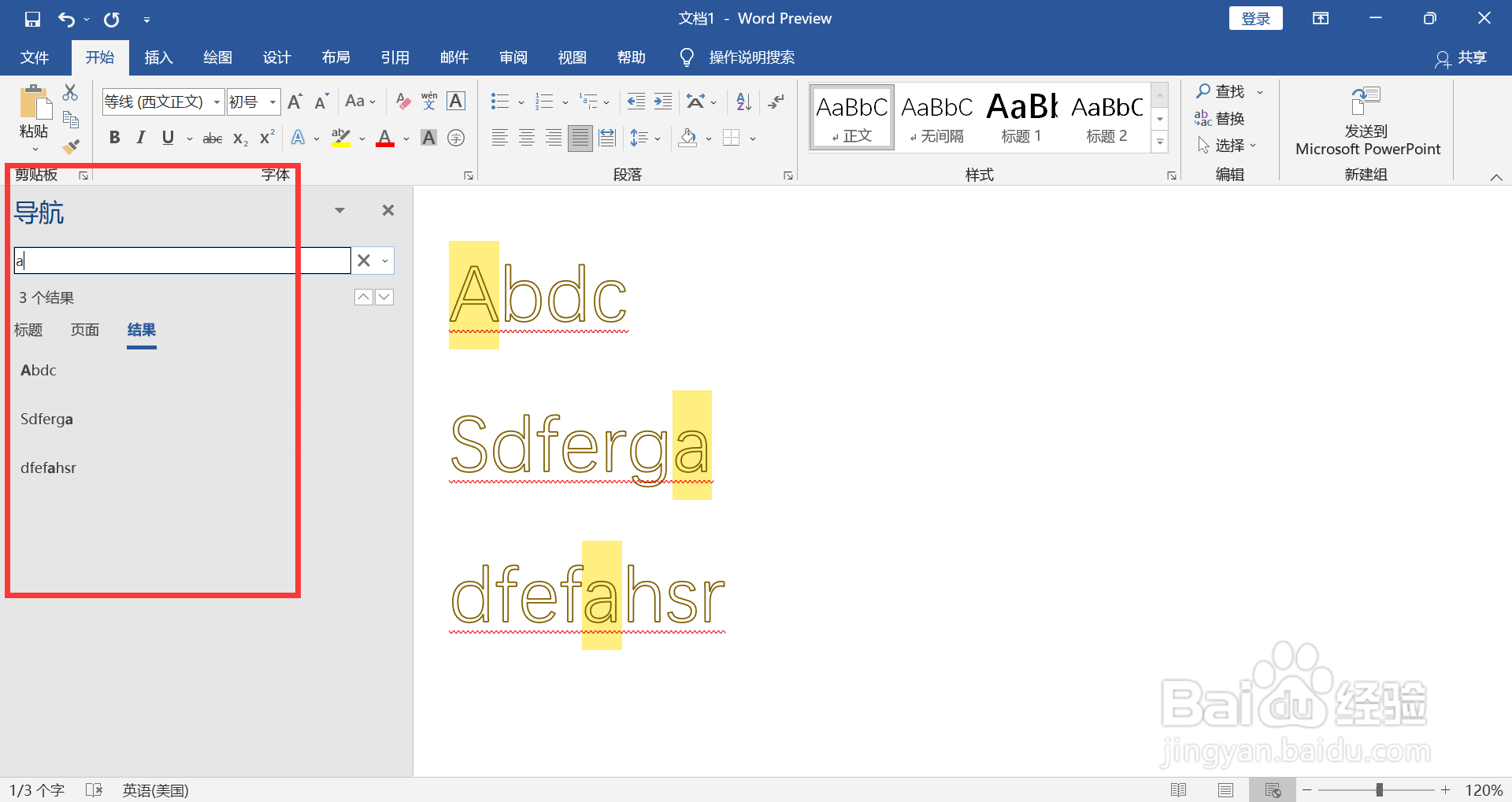Click the 查找 find button
The image size is (1512, 802).
coord(1221,92)
